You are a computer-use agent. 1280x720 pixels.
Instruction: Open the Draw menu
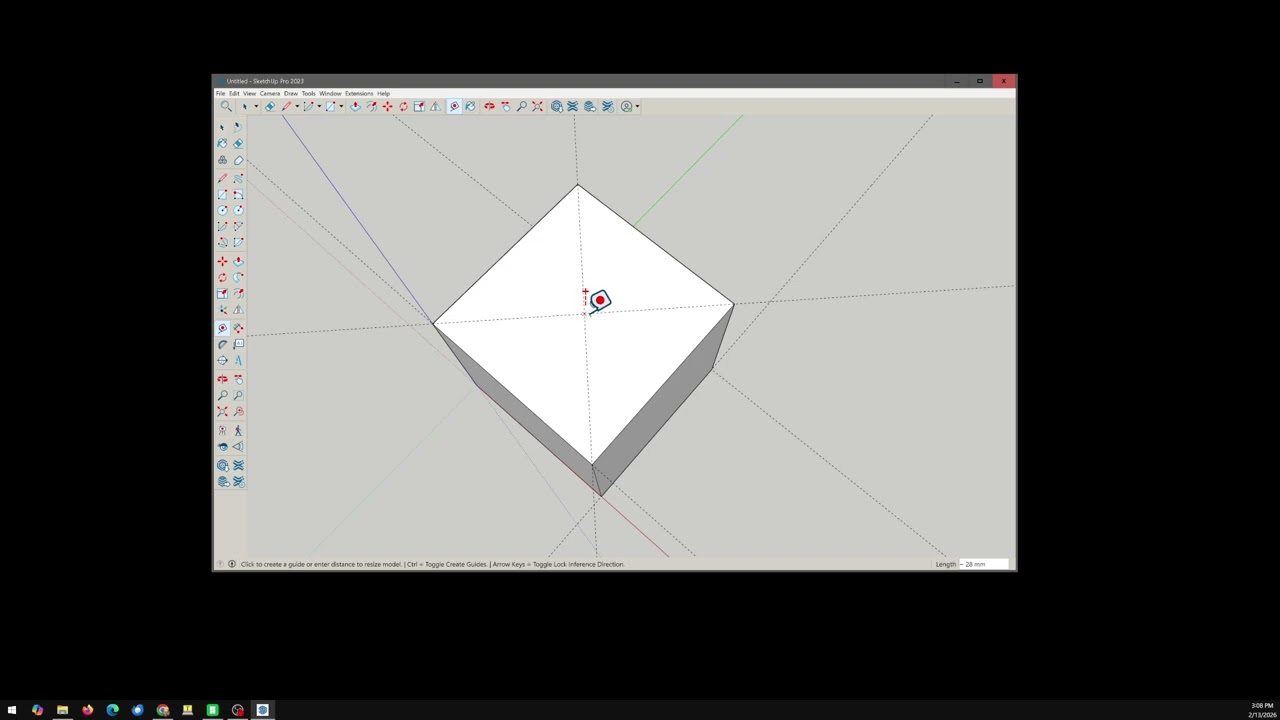tap(291, 93)
